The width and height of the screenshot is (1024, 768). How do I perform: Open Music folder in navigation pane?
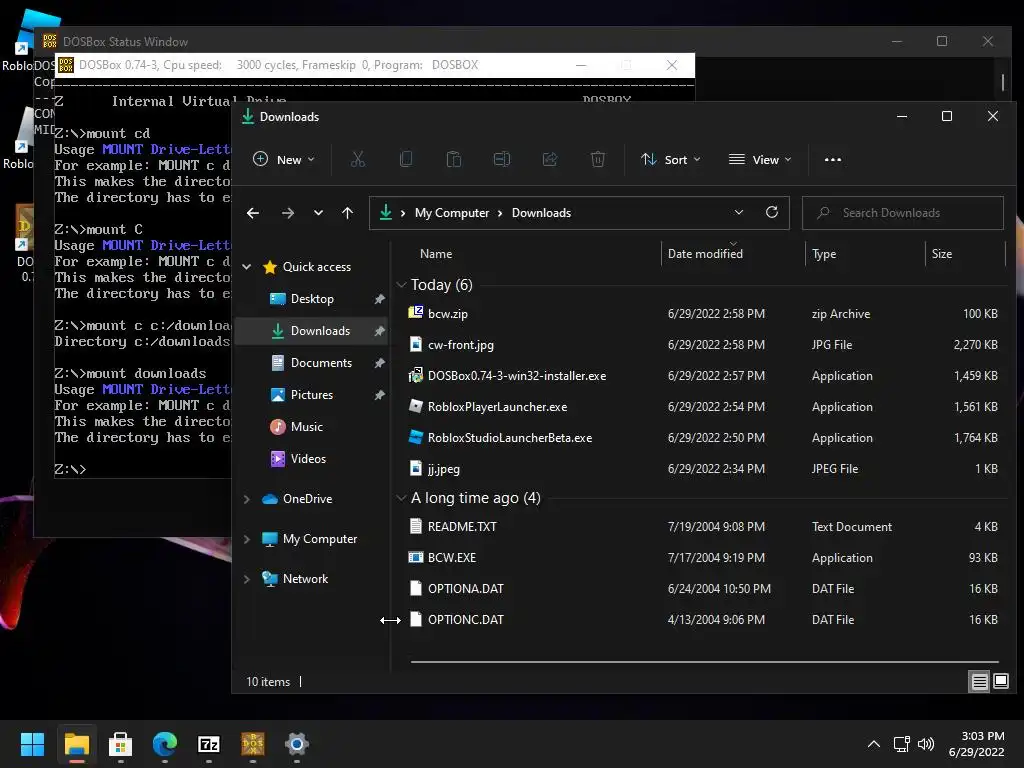(x=306, y=426)
